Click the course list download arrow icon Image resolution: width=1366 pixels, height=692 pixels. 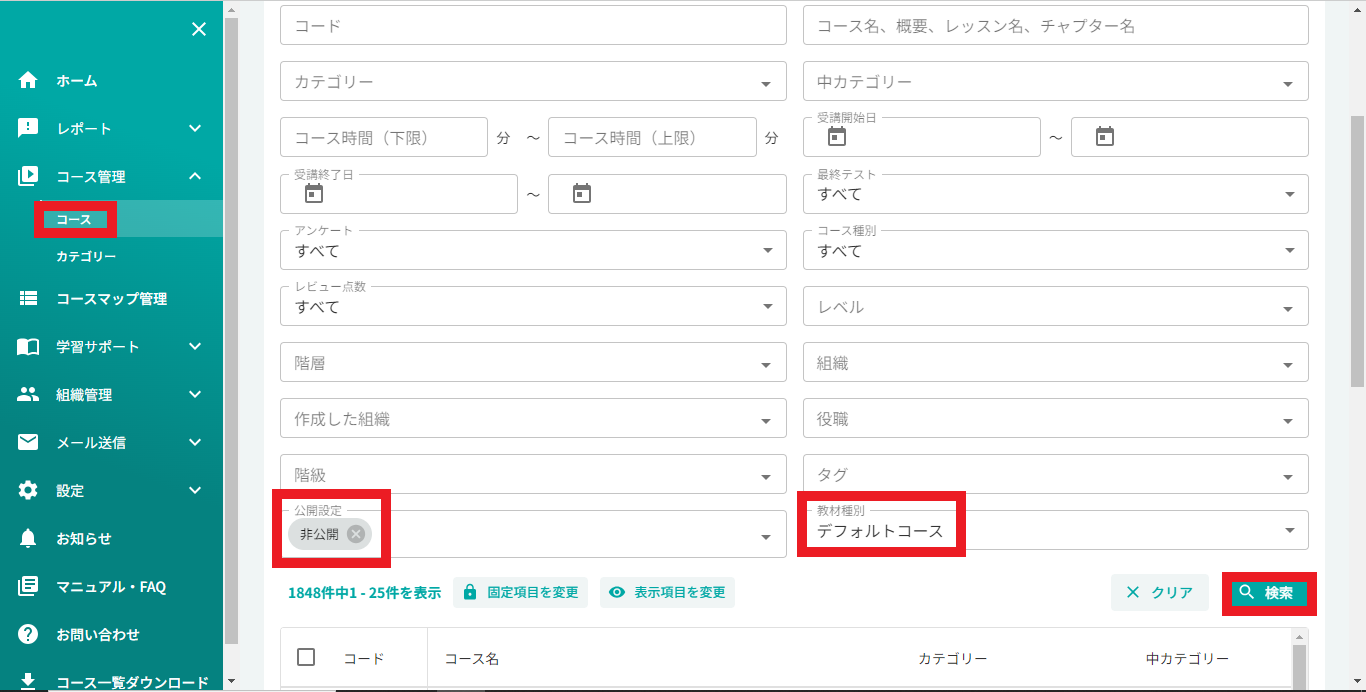(28, 681)
